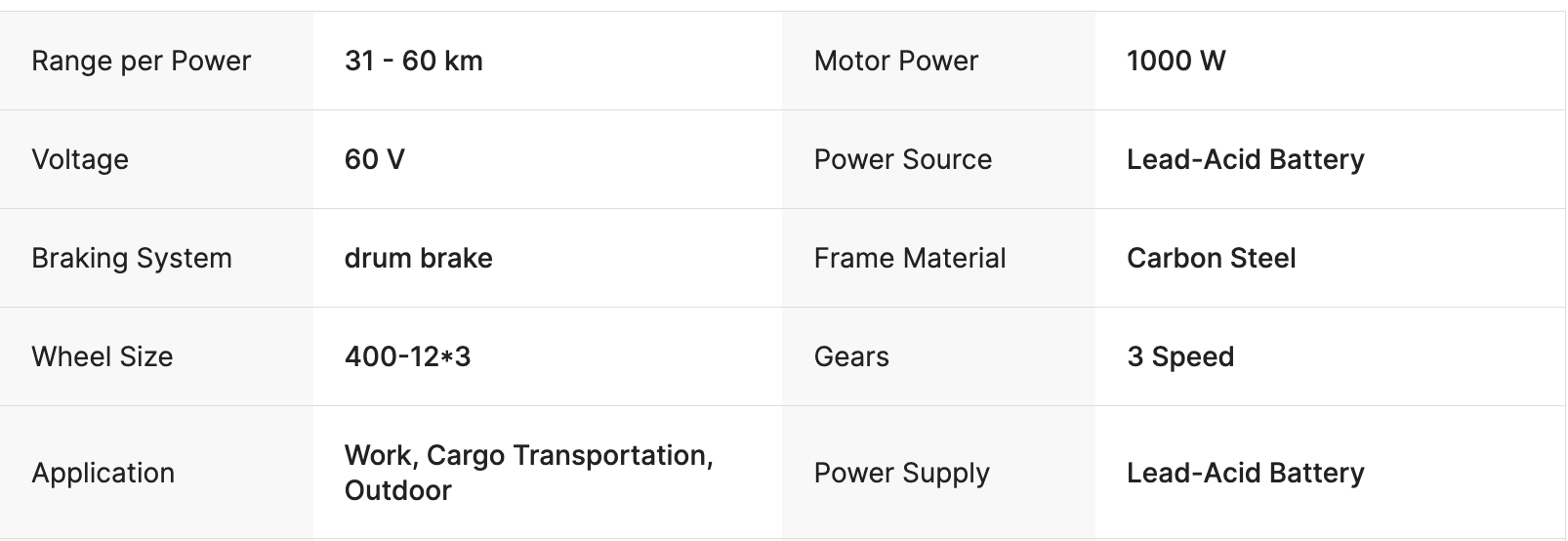Select the 'drum brake' value
Image resolution: width=1568 pixels, height=541 pixels.
[x=418, y=258]
